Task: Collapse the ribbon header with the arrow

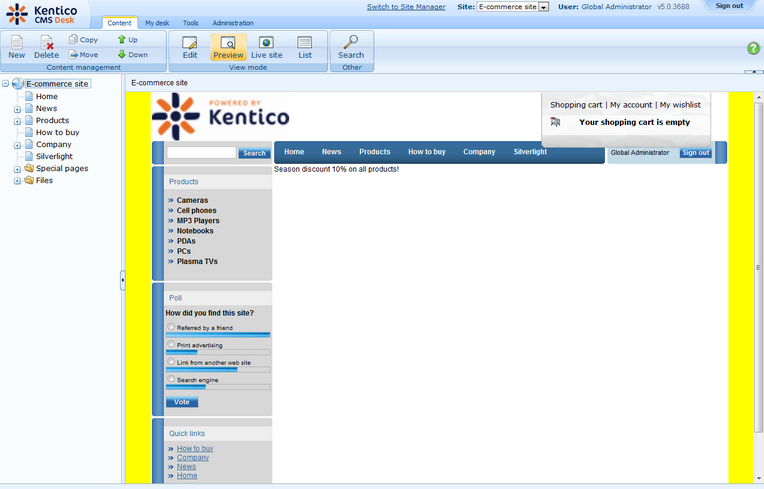Action: 754,72
